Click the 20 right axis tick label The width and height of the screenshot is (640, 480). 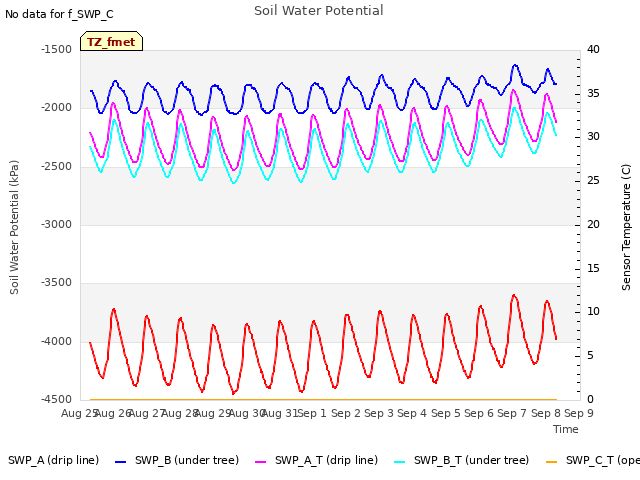tap(593, 224)
